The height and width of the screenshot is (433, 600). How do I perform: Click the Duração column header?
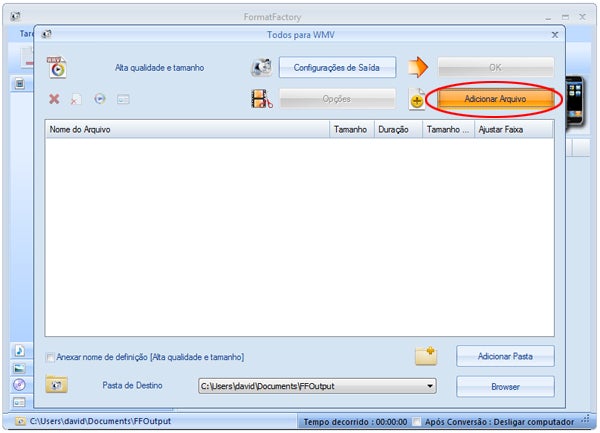coord(398,129)
